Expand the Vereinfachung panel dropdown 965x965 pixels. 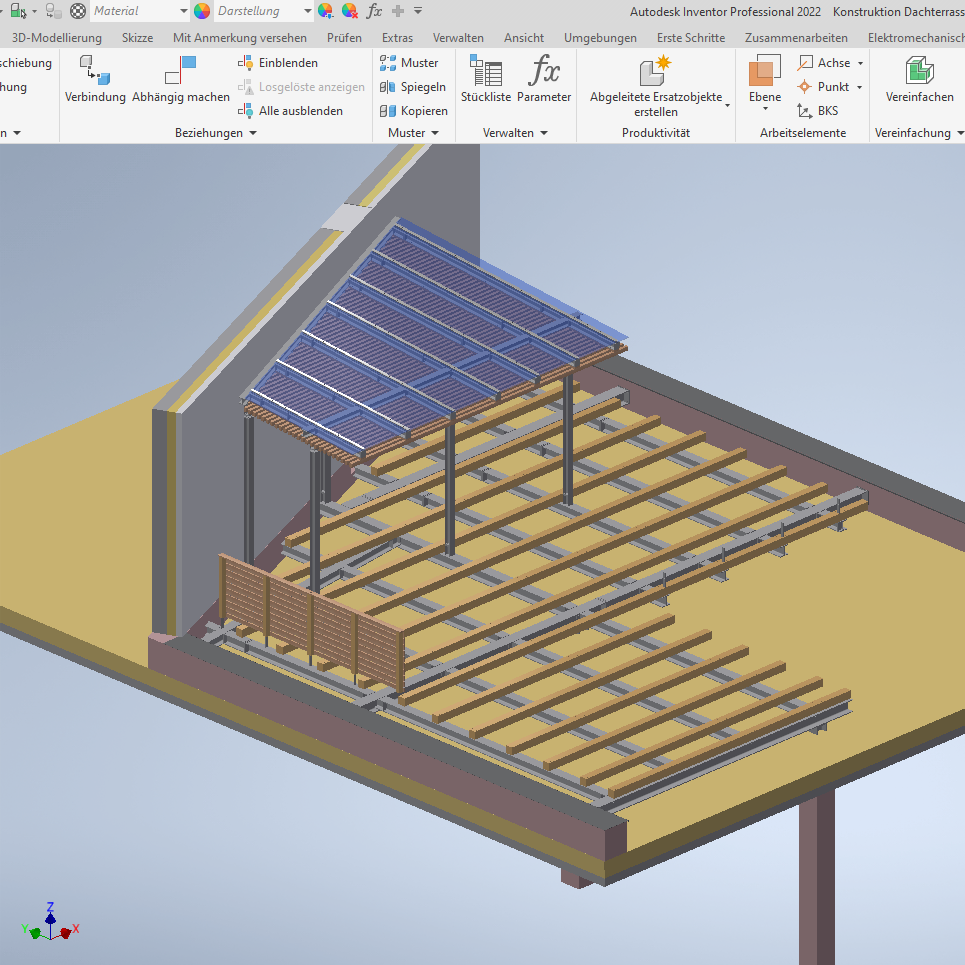[960, 133]
